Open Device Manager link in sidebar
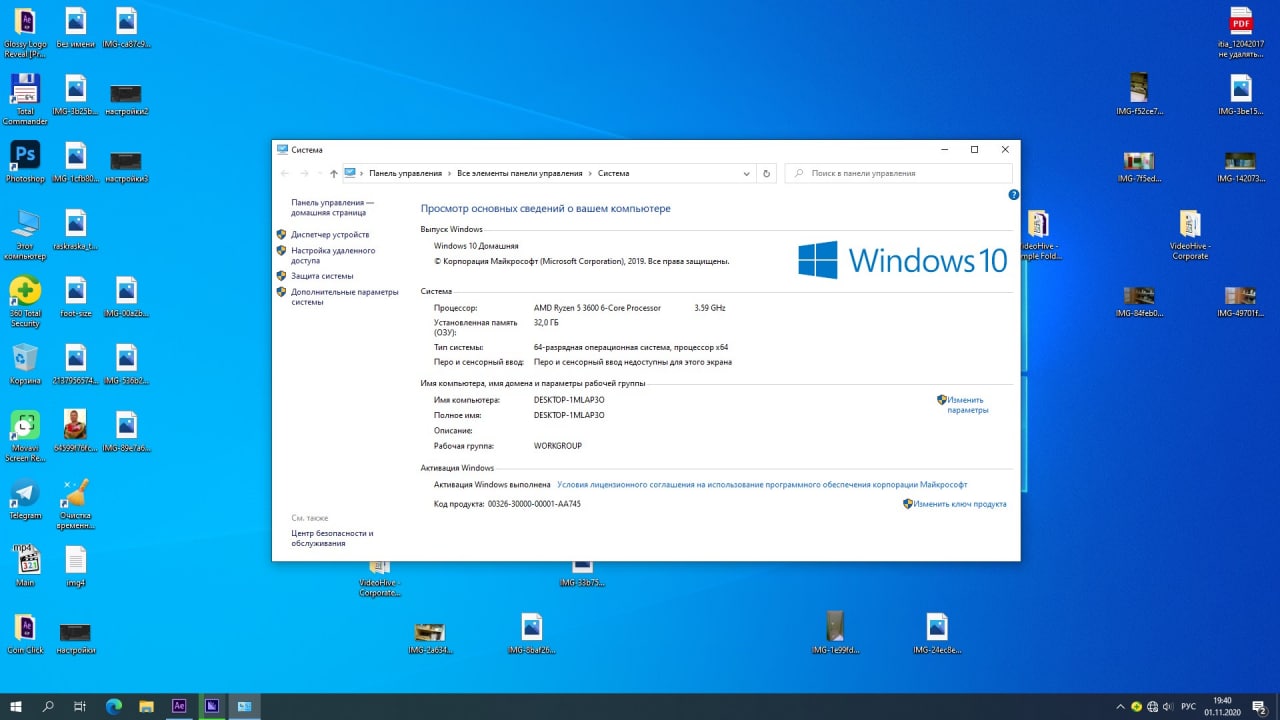 pos(330,234)
